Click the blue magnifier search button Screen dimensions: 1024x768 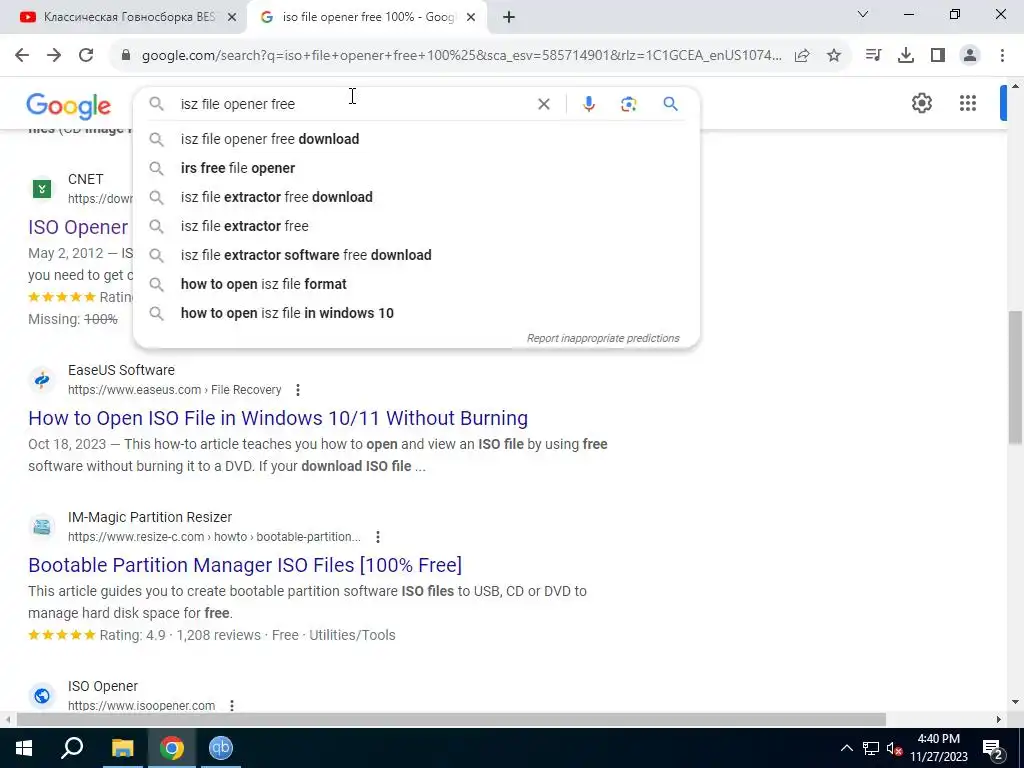tap(670, 104)
